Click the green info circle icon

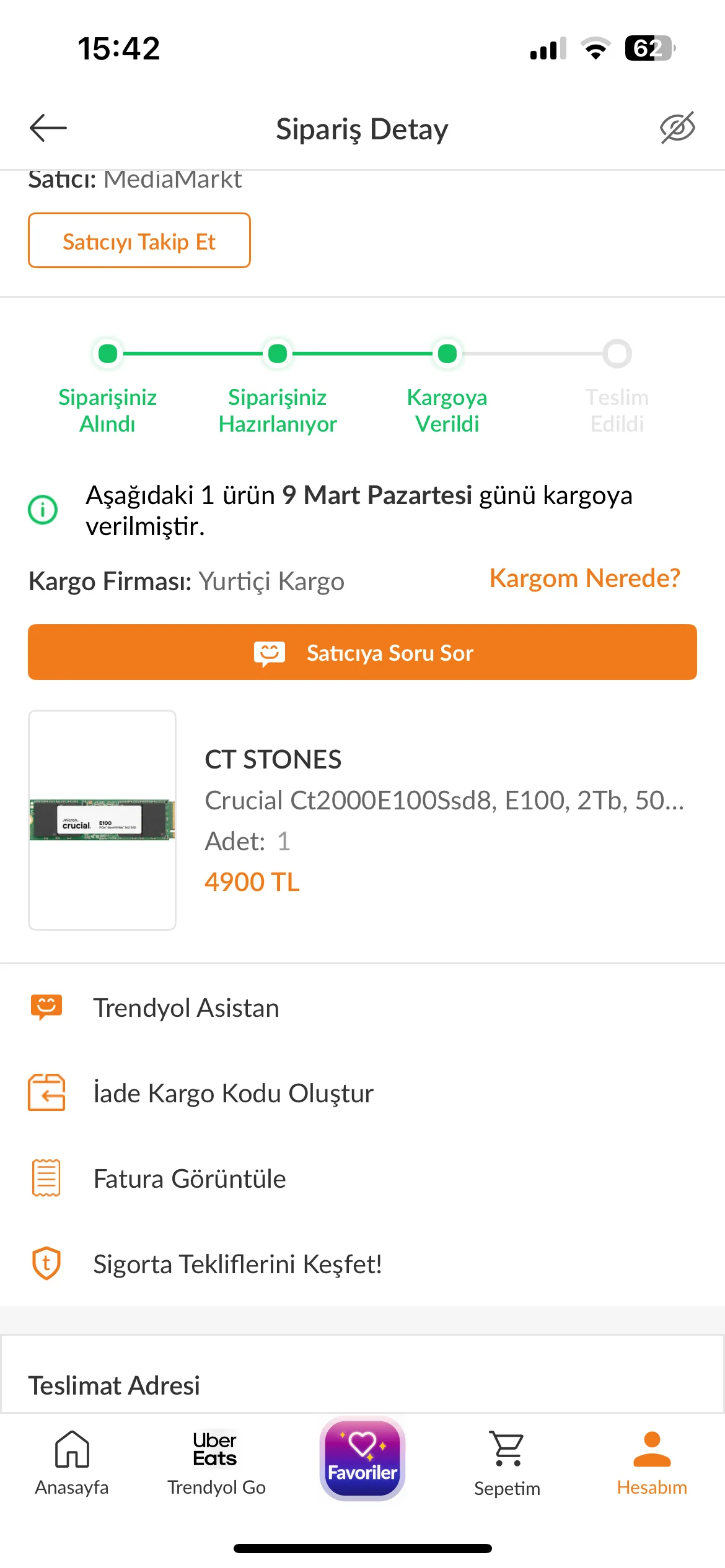coord(43,510)
